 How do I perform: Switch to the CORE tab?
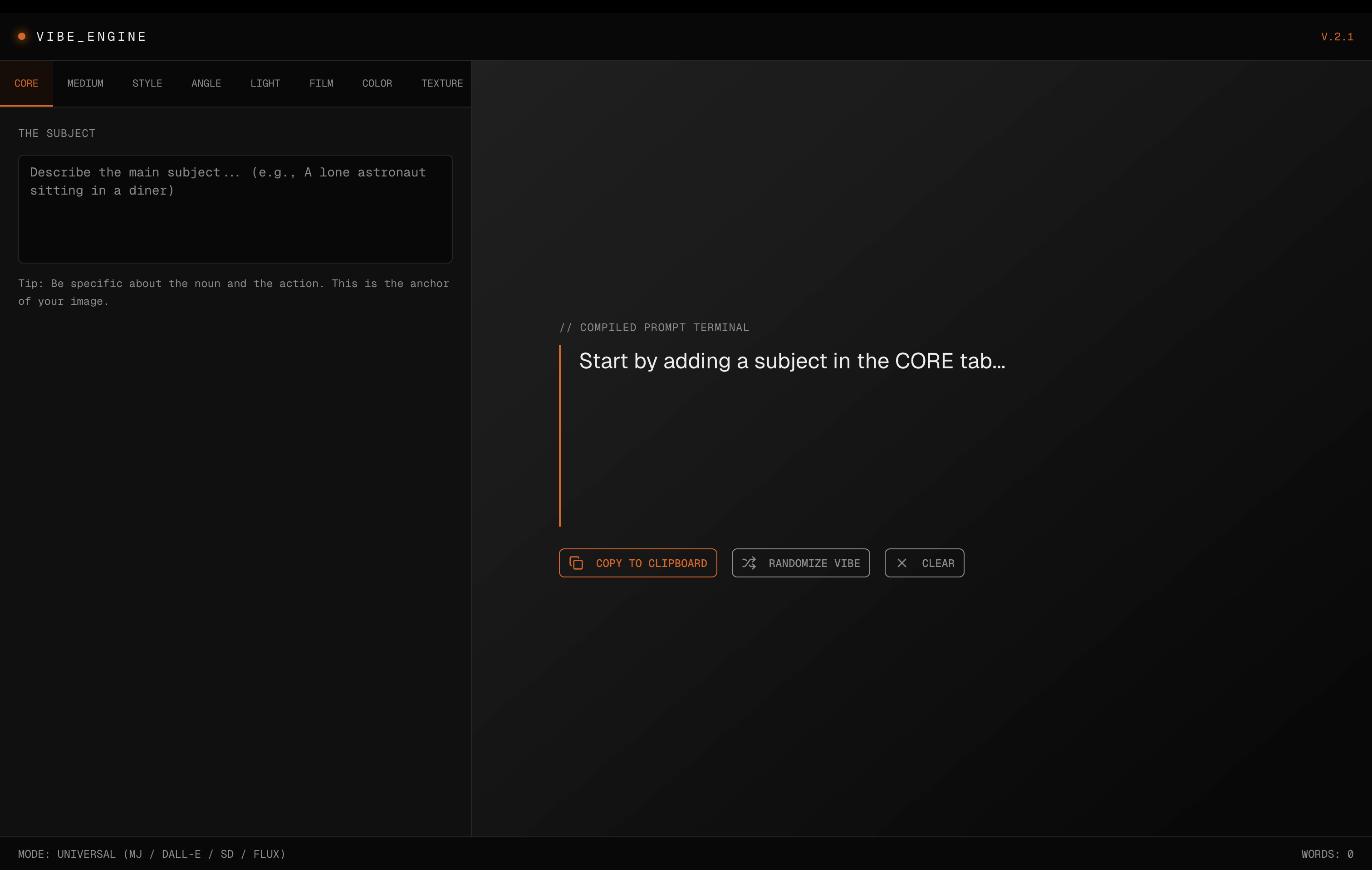[x=26, y=83]
